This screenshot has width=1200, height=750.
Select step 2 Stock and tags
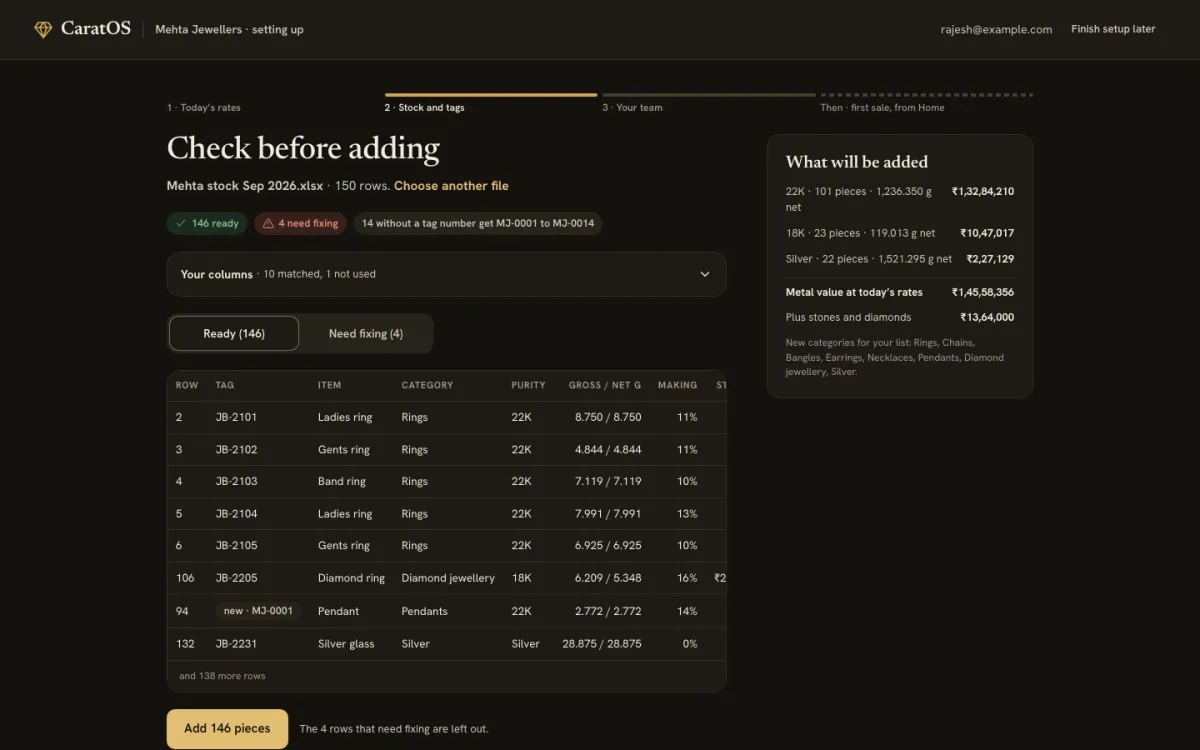tap(424, 108)
